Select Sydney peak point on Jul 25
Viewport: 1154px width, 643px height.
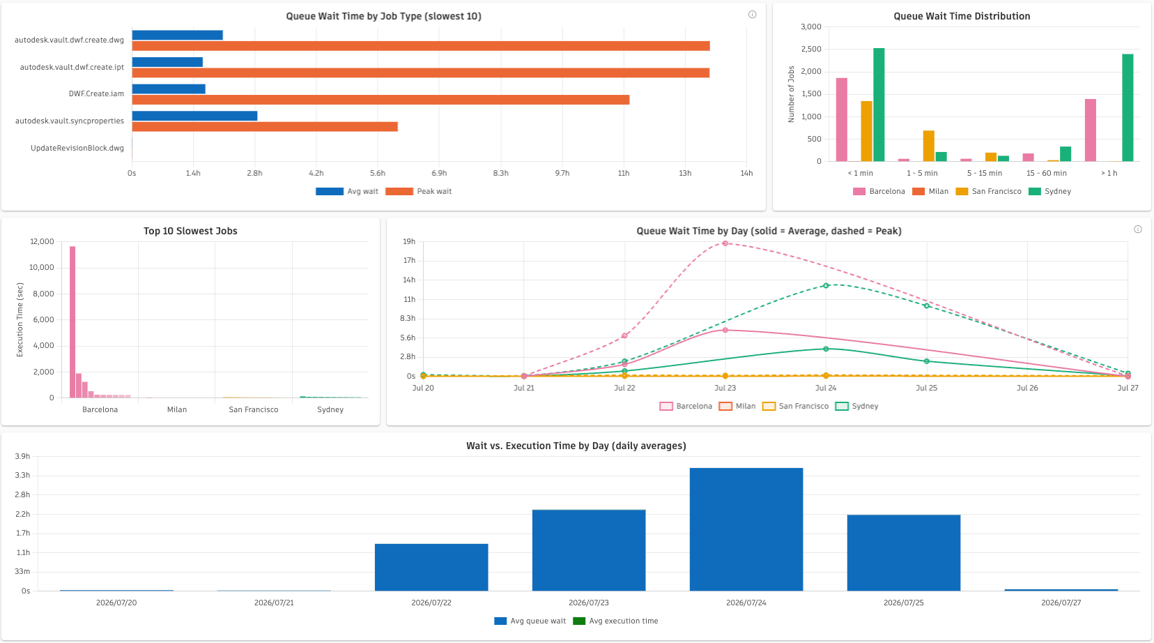coord(927,306)
